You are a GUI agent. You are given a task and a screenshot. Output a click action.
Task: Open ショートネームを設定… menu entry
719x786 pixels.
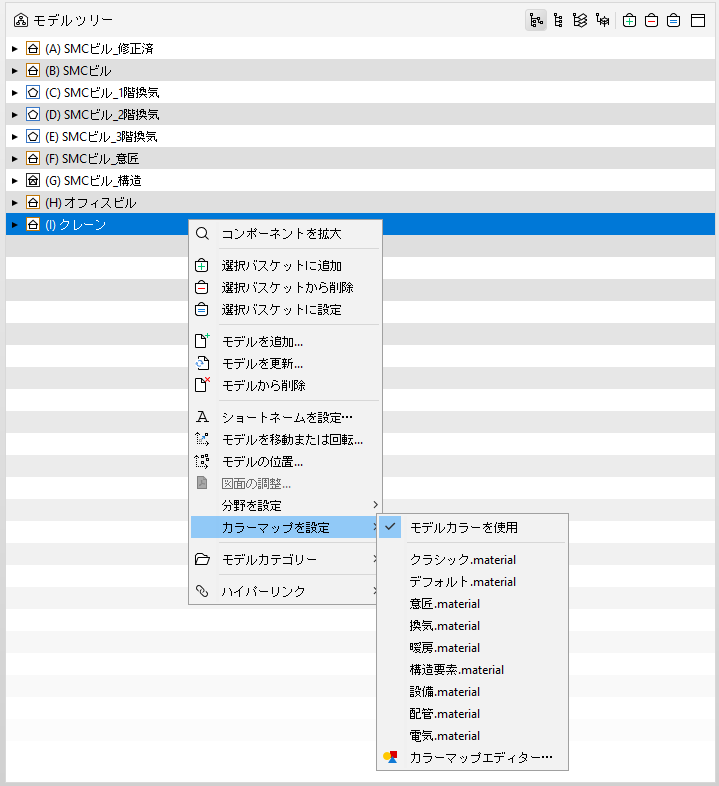(x=285, y=417)
